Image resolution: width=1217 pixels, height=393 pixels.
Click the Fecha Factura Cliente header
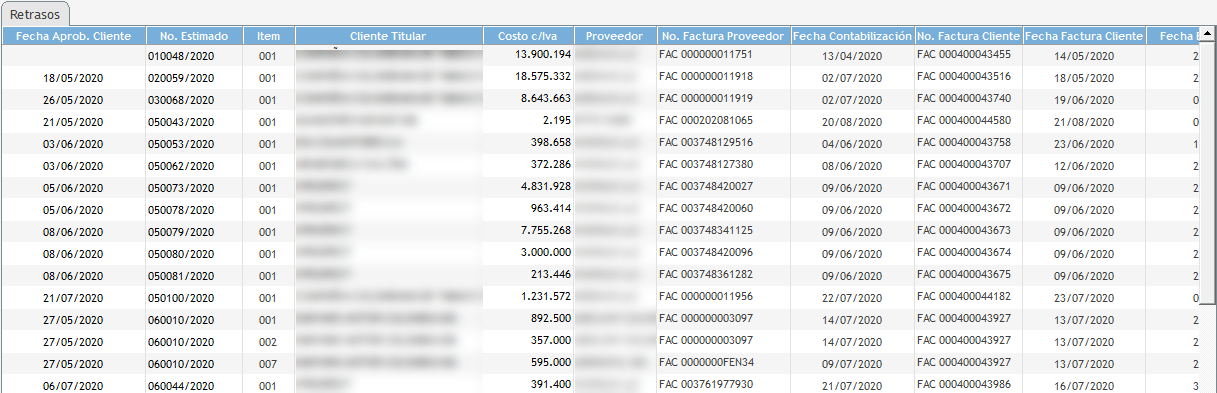pyautogui.click(x=1084, y=36)
